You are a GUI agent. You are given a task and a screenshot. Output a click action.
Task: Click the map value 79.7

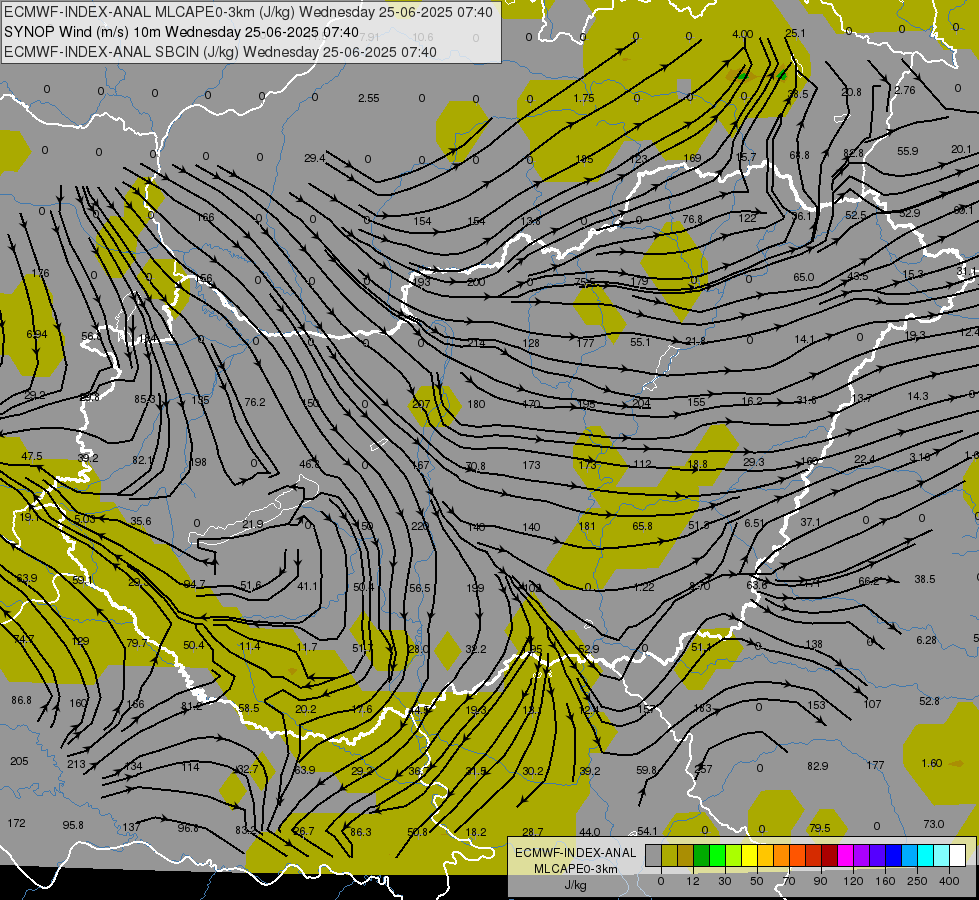pos(137,643)
